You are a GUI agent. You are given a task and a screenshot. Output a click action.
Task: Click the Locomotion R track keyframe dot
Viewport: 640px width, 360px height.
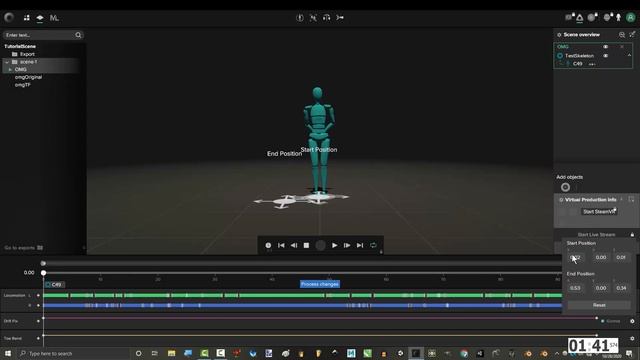pos(38,305)
